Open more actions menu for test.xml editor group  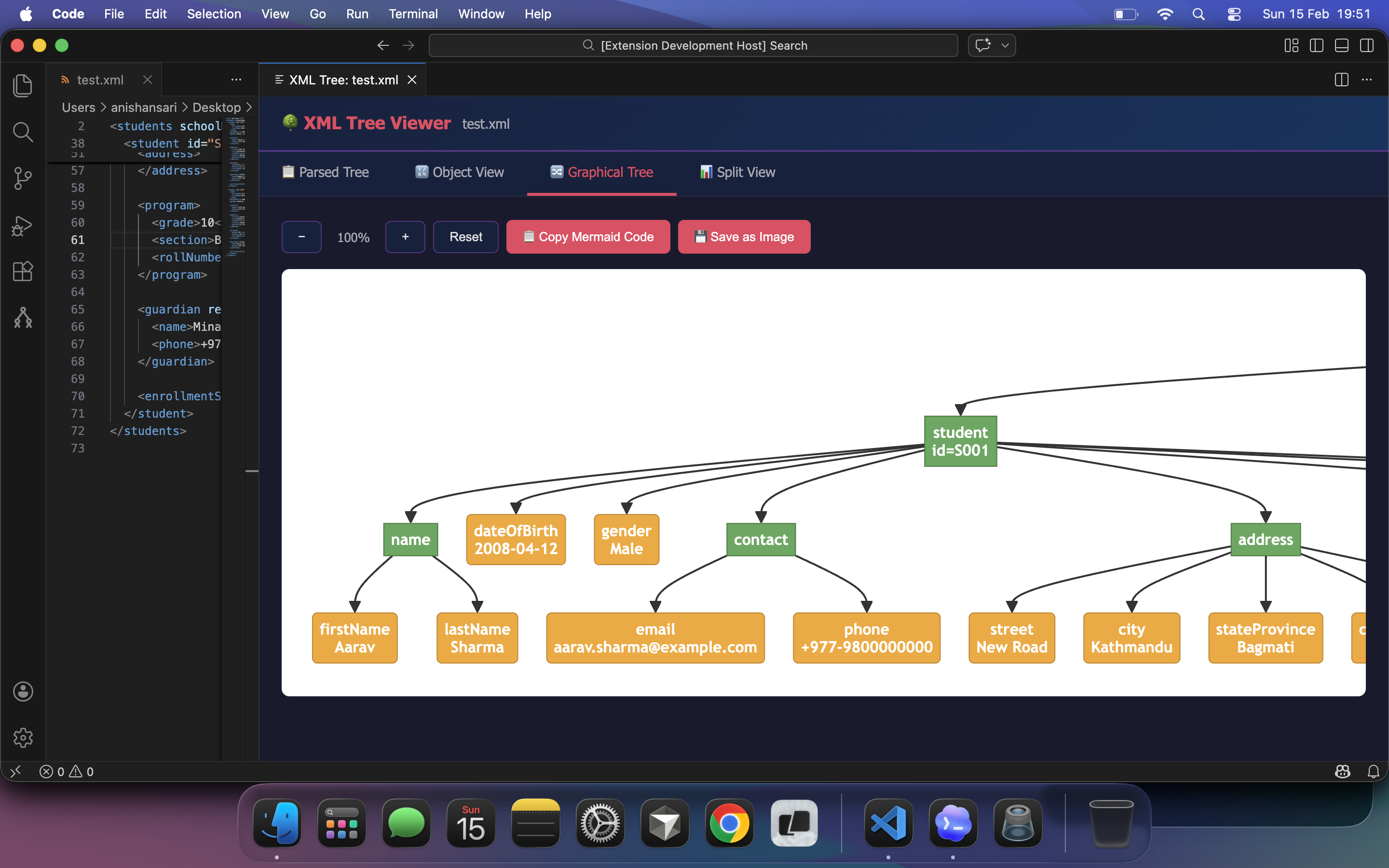point(236,80)
